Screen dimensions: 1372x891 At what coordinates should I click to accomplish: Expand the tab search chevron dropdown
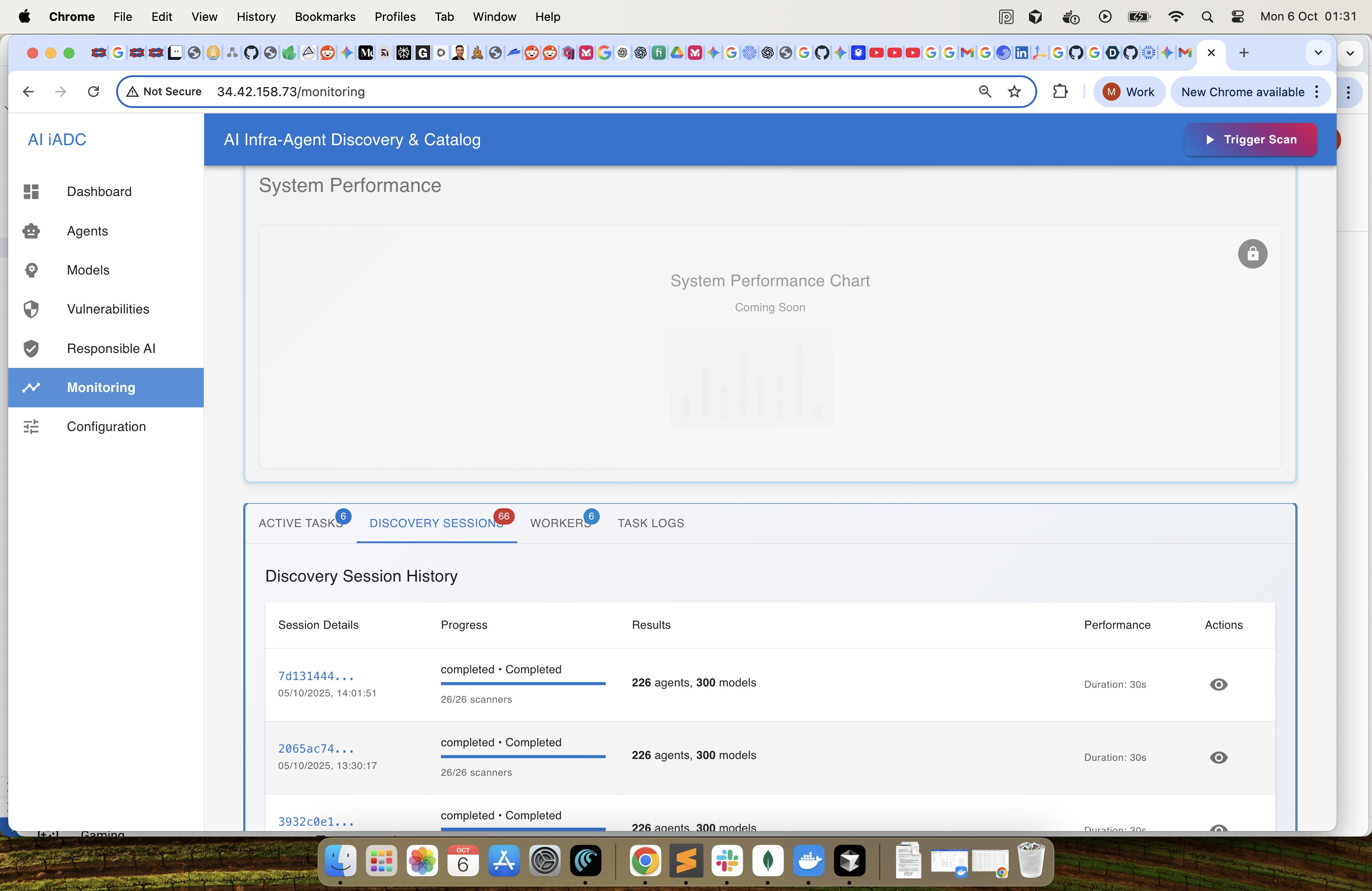pyautogui.click(x=1318, y=53)
